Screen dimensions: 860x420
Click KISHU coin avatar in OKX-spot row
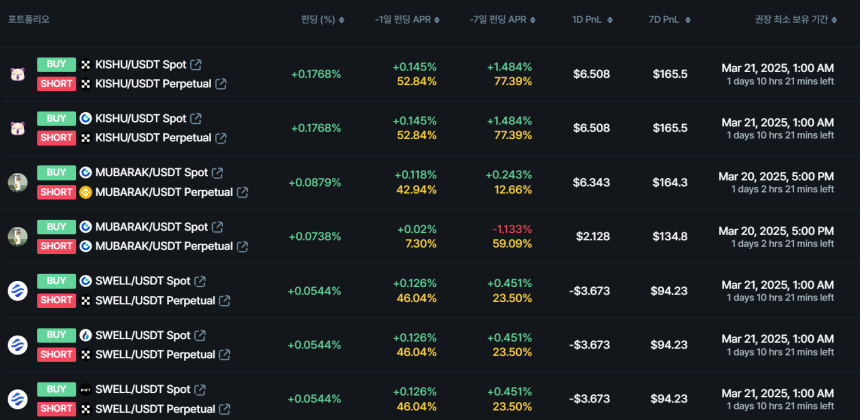[x=18, y=74]
